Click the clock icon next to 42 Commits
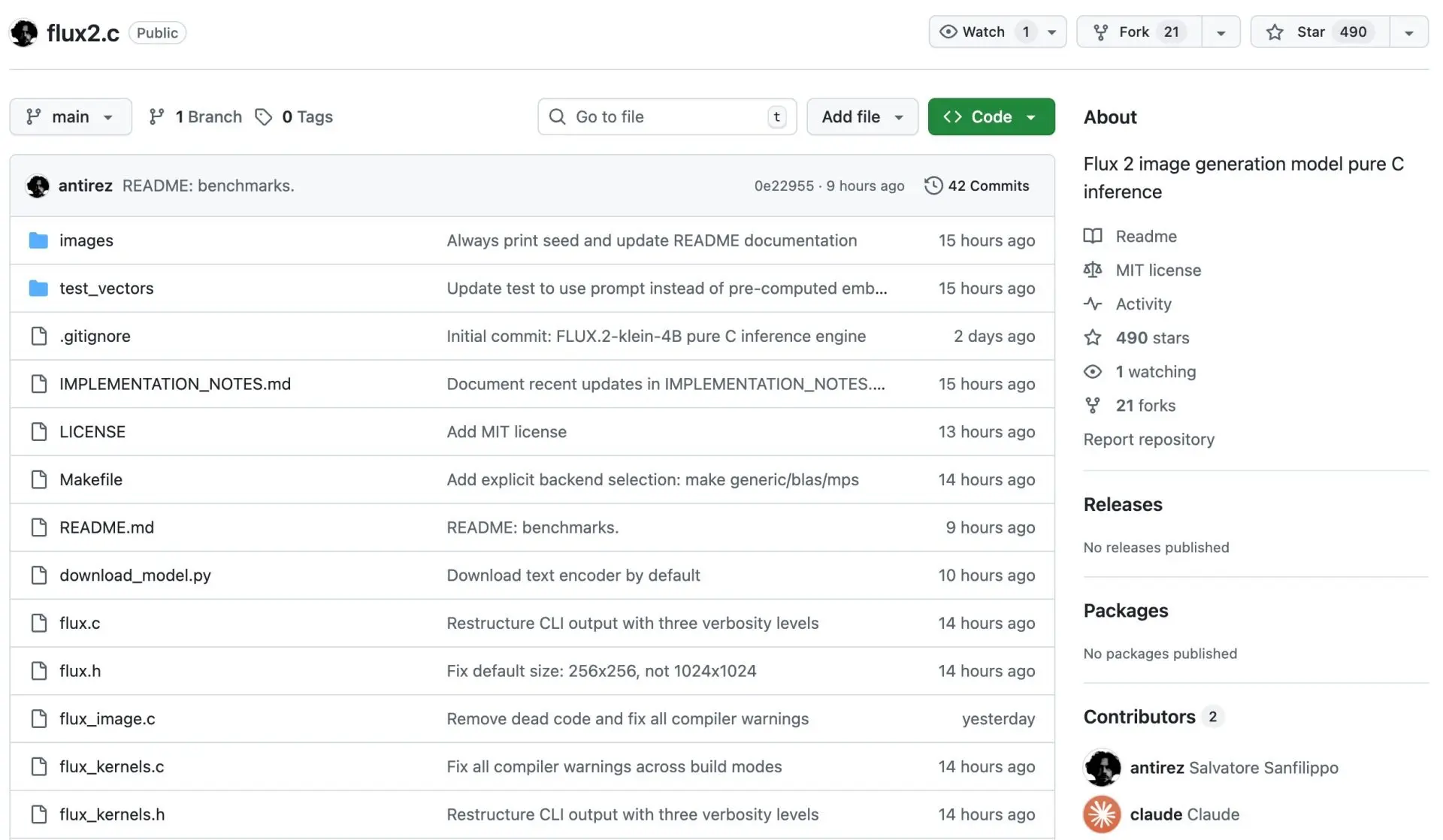The image size is (1443, 840). click(x=933, y=186)
